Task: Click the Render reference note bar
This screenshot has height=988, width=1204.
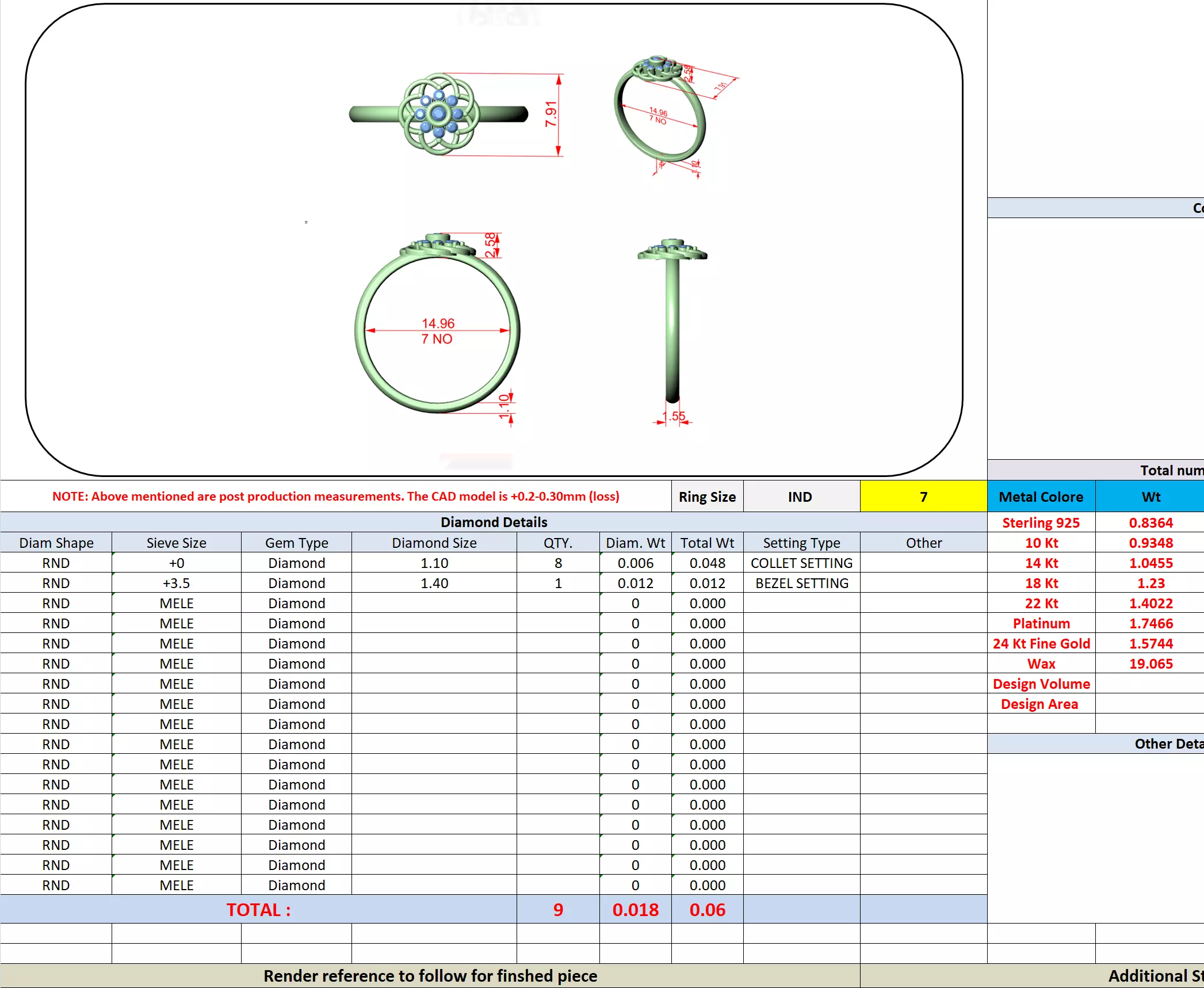Action: (430, 976)
